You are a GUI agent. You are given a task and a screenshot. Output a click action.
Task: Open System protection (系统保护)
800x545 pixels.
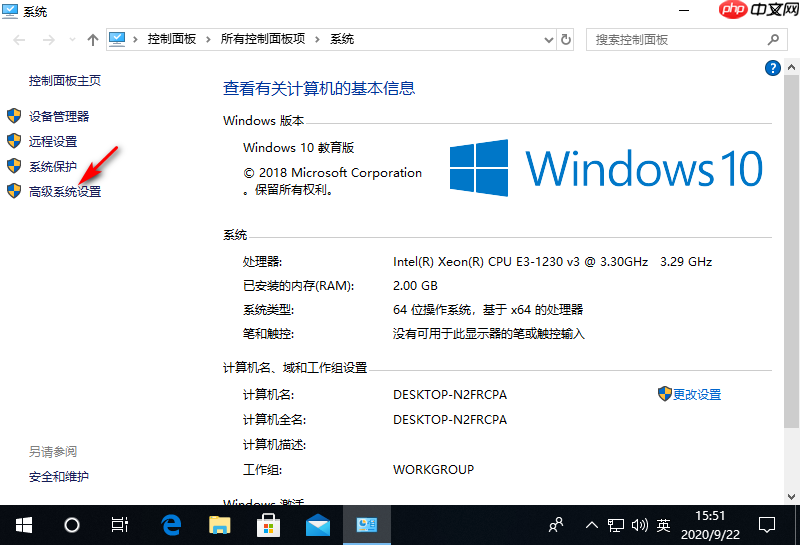(53, 166)
